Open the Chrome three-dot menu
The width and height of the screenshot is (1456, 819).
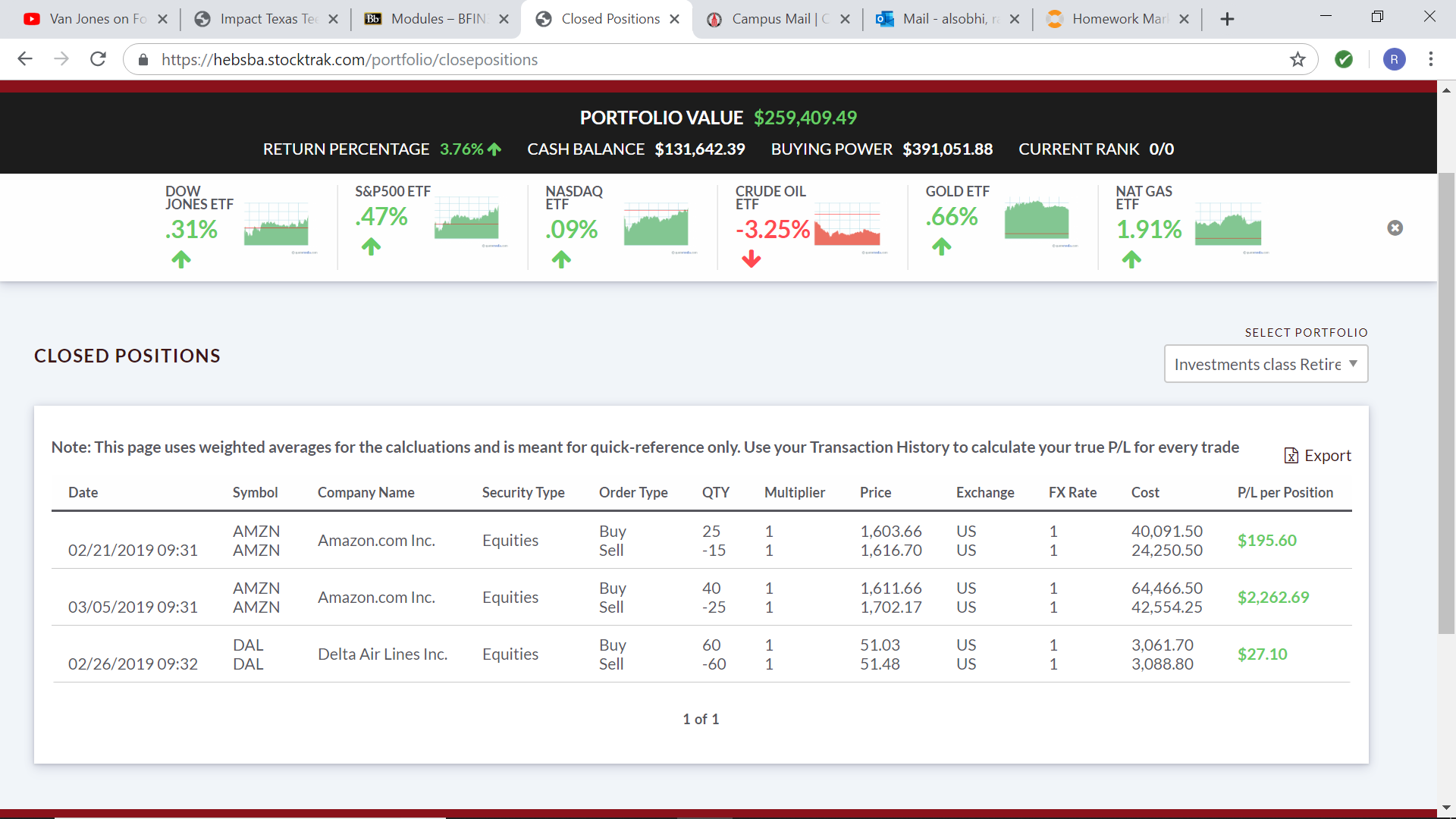coord(1430,59)
